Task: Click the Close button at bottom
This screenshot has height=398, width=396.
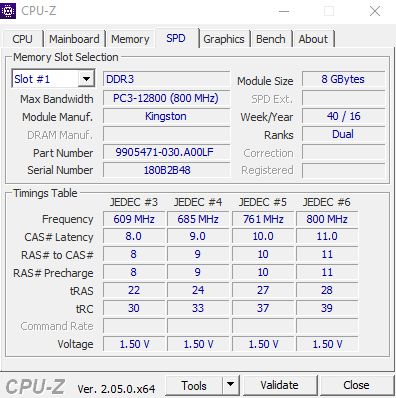Action: coord(356,385)
